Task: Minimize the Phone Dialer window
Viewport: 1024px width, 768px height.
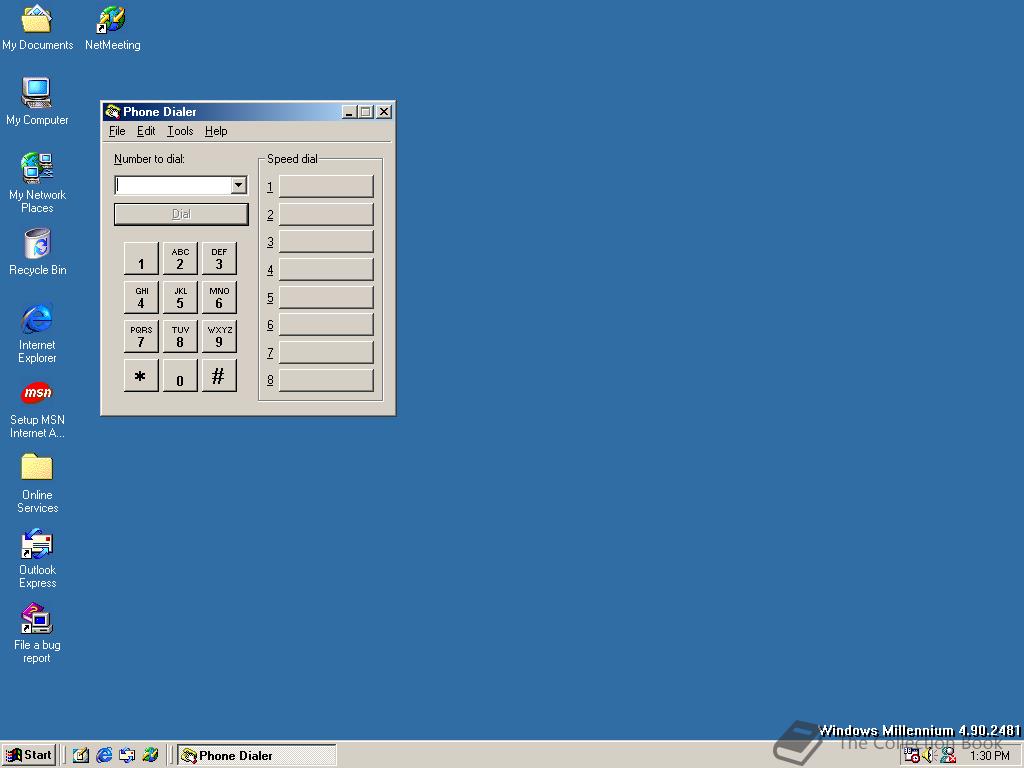Action: coord(349,112)
